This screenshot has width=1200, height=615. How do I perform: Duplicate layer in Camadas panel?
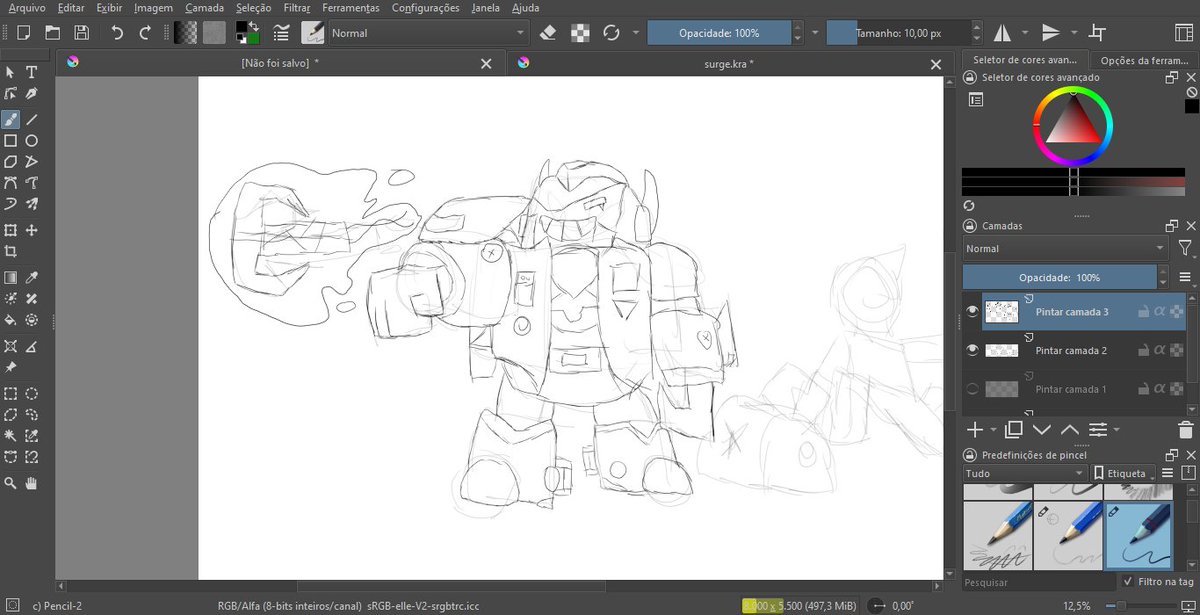(1013, 430)
